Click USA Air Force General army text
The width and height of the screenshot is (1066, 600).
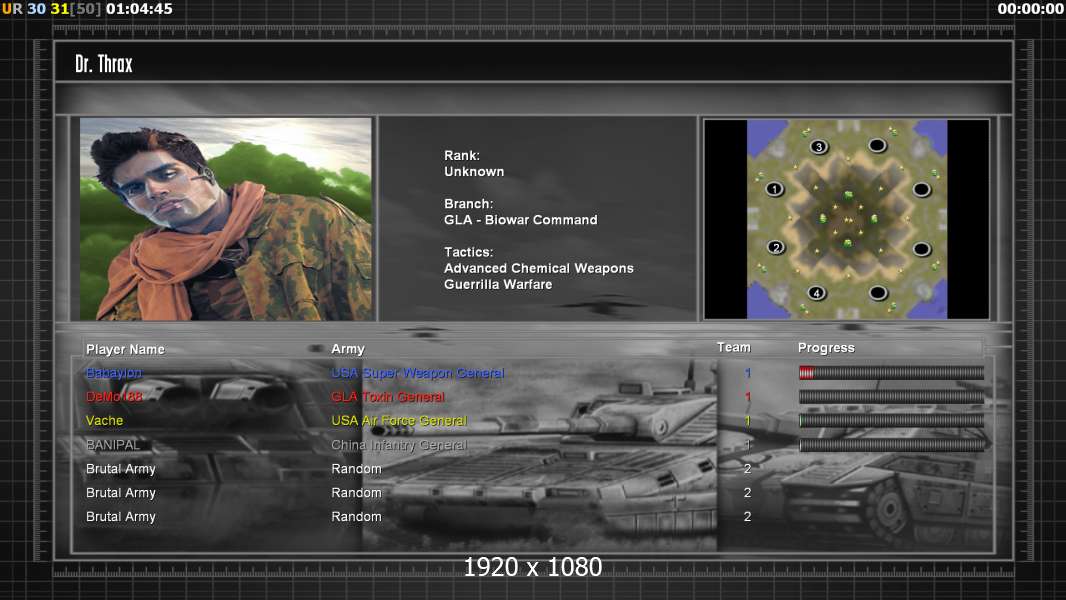(x=399, y=421)
